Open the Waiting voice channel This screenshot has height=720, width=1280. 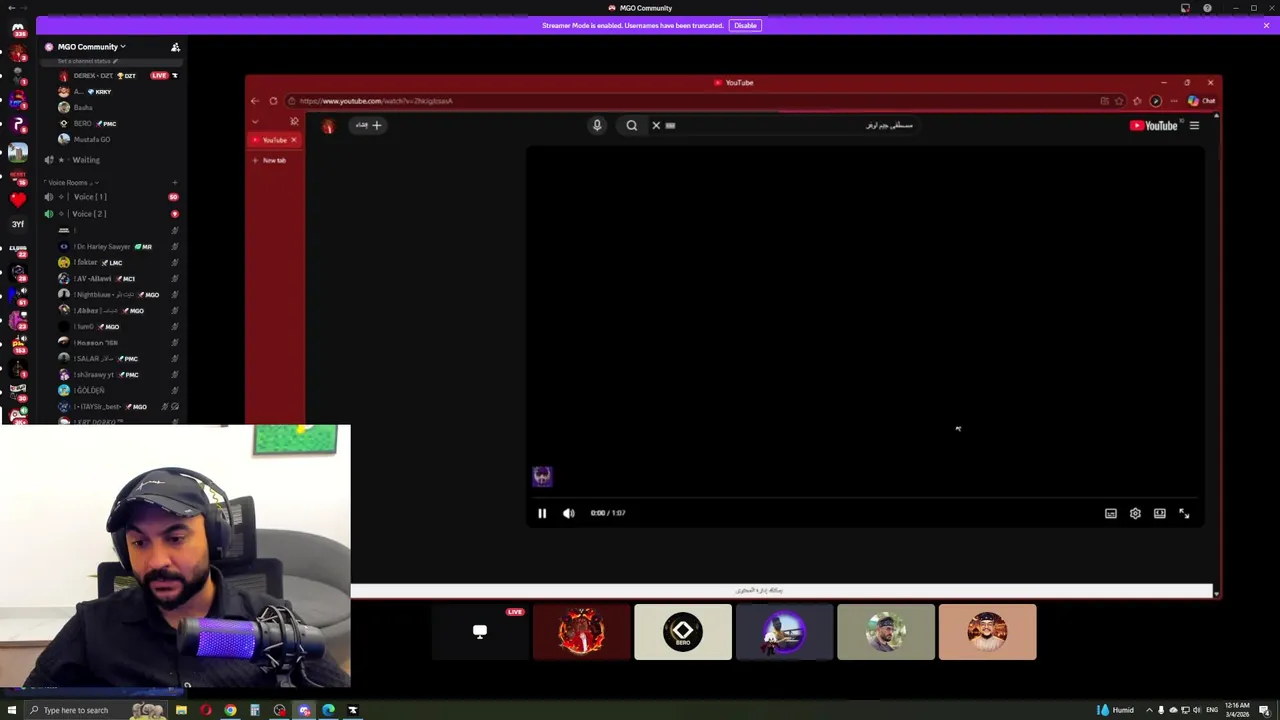tap(86, 160)
